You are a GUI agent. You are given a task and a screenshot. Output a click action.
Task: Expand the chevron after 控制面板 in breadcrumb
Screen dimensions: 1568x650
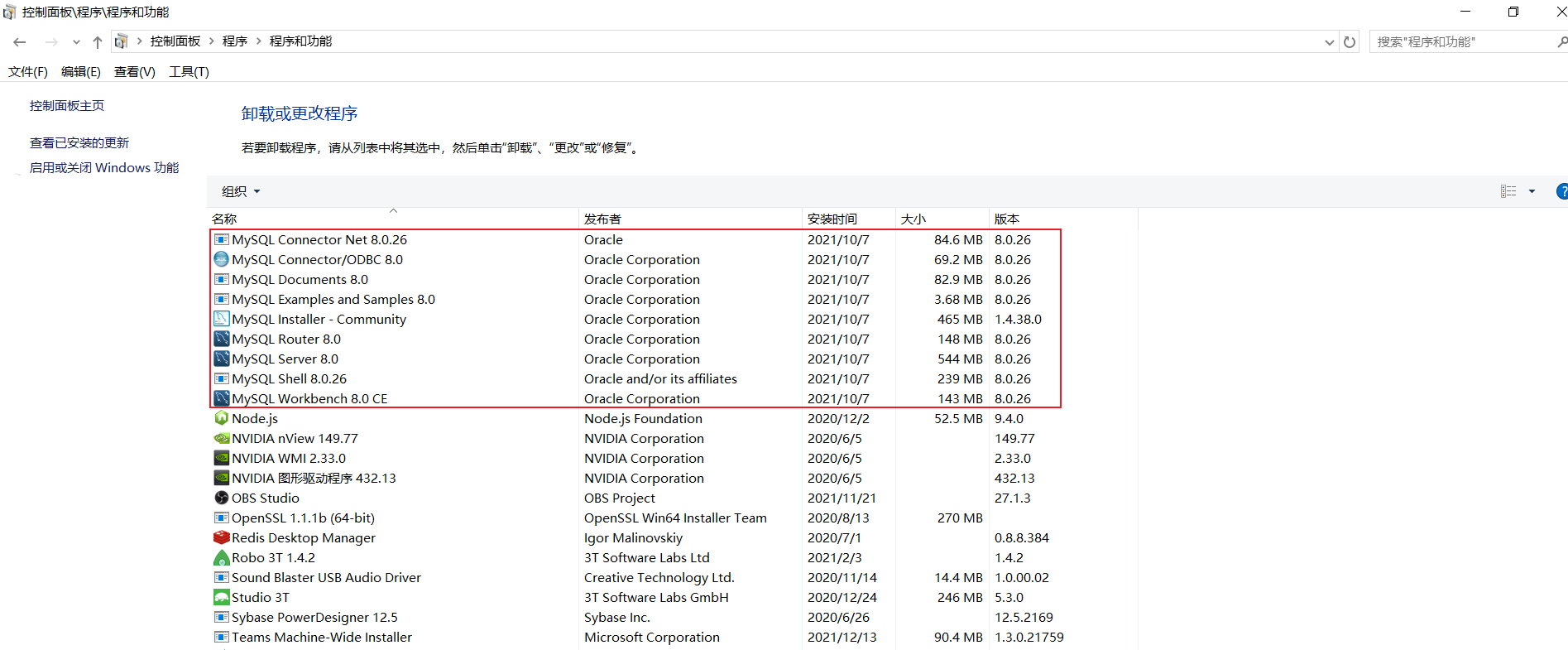pyautogui.click(x=212, y=41)
